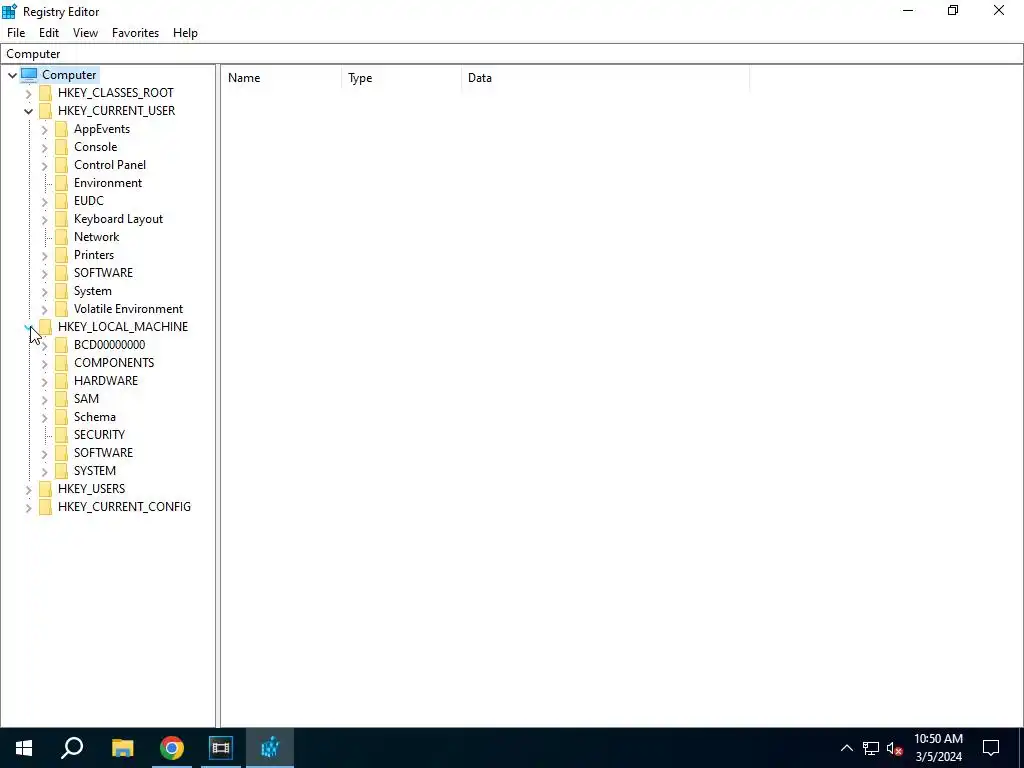Screen dimensions: 1024x768
Task: Expand the SAM key chevron
Action: tap(44, 399)
